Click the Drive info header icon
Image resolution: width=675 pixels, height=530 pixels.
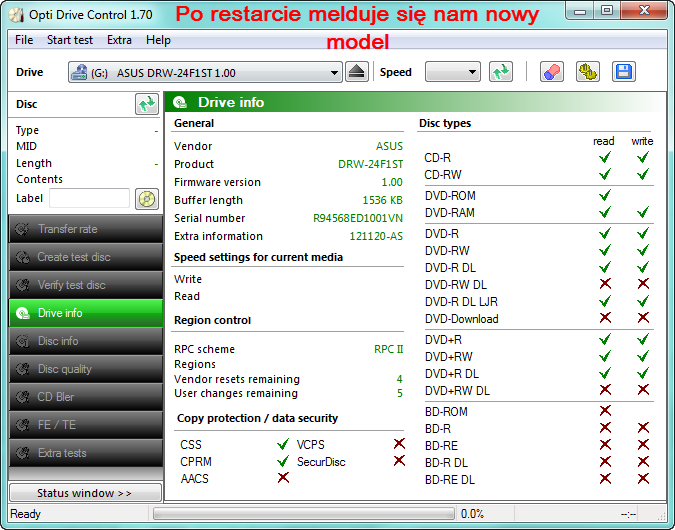(x=180, y=102)
